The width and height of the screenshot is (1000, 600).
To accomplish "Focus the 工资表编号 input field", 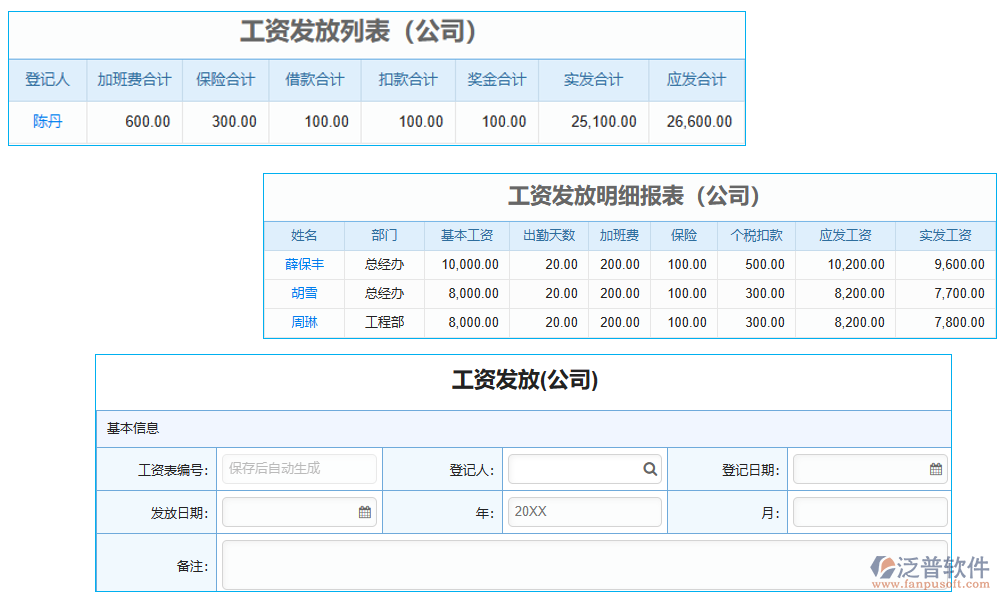I will tap(299, 469).
